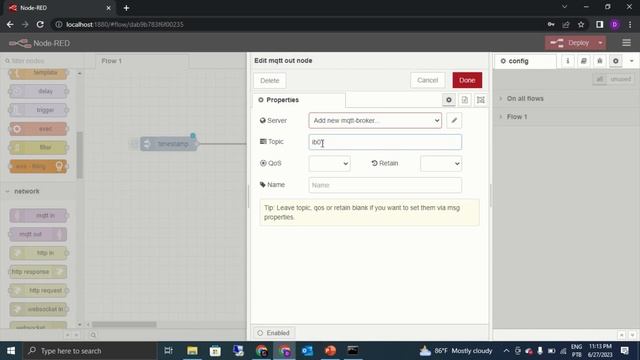Open a new browser tab
The height and width of the screenshot is (360, 640).
tap(126, 8)
